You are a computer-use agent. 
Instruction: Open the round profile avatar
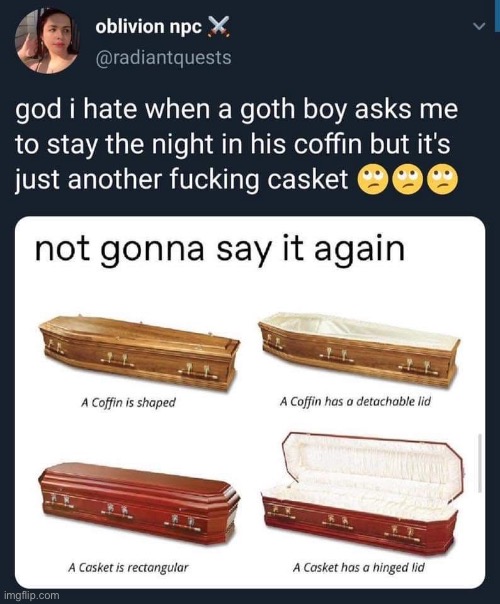[x=47, y=40]
